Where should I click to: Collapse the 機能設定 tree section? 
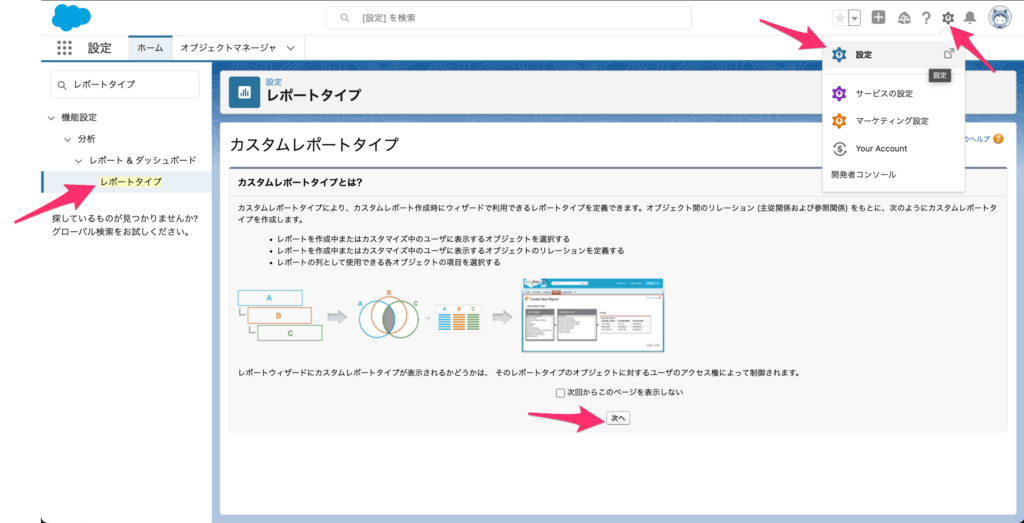pyautogui.click(x=51, y=118)
